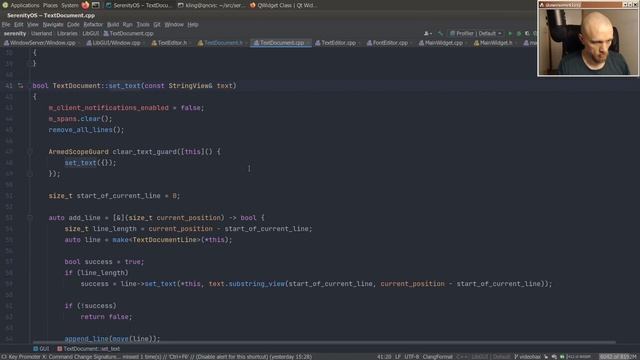Open the Help menu
640x360 pixels.
tap(193, 24)
